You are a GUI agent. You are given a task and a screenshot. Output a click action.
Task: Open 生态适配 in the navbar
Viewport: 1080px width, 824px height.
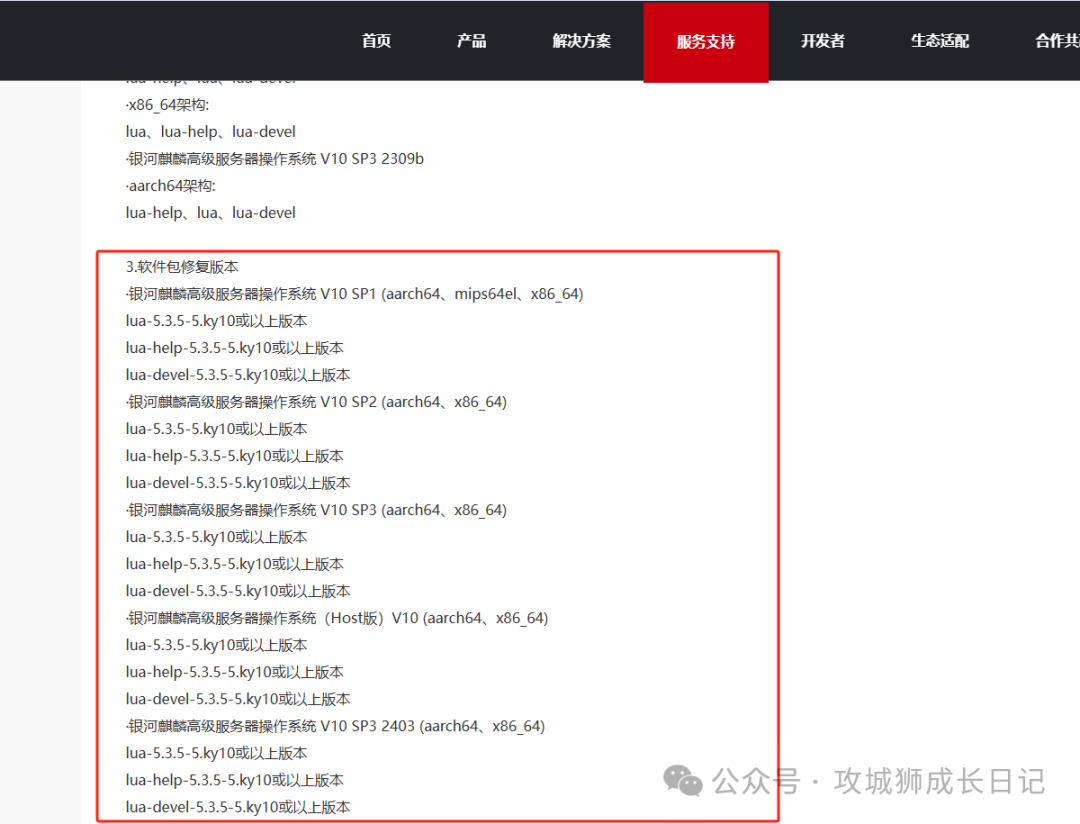pos(940,41)
